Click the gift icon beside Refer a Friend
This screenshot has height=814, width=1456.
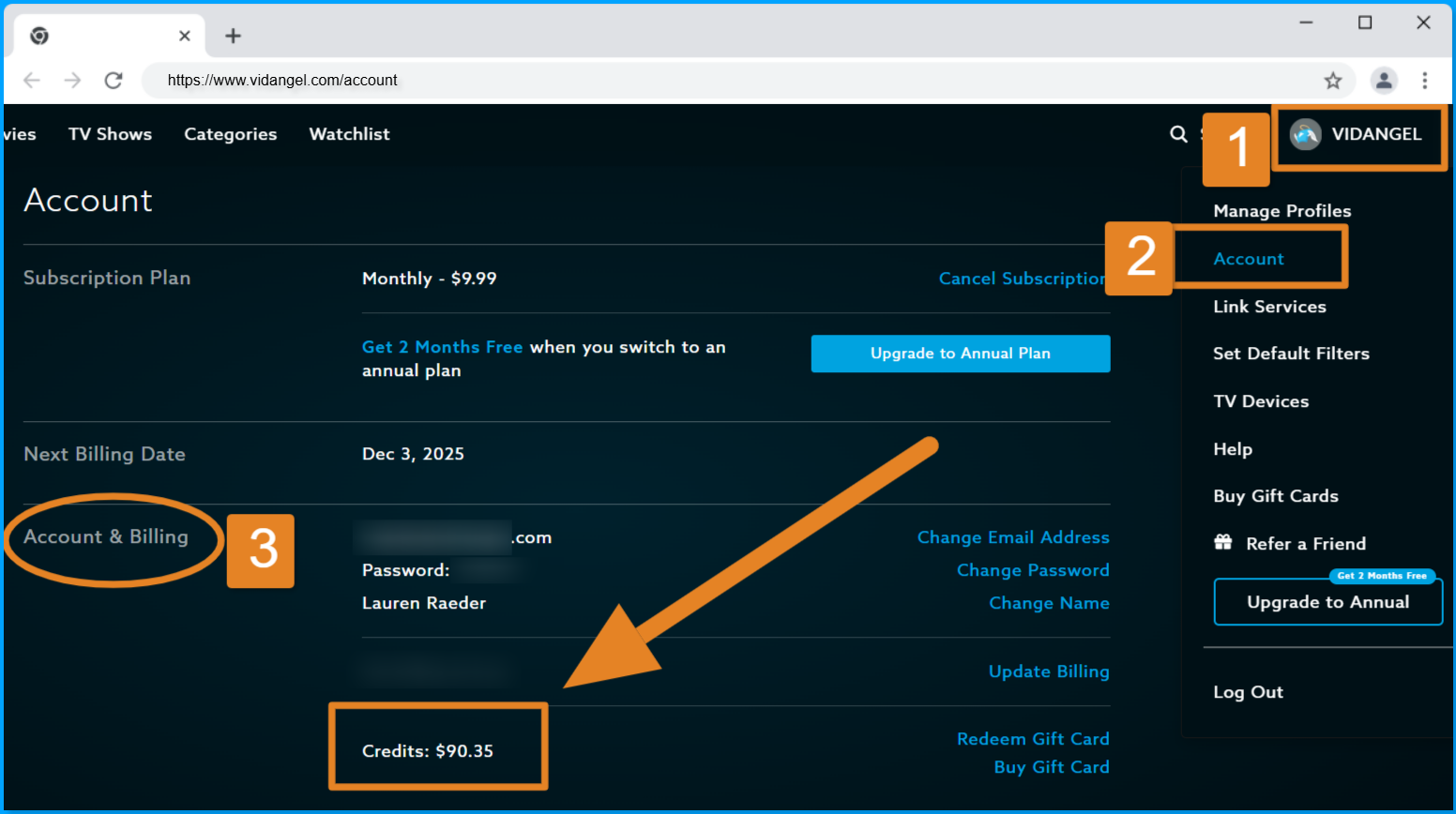click(1222, 542)
